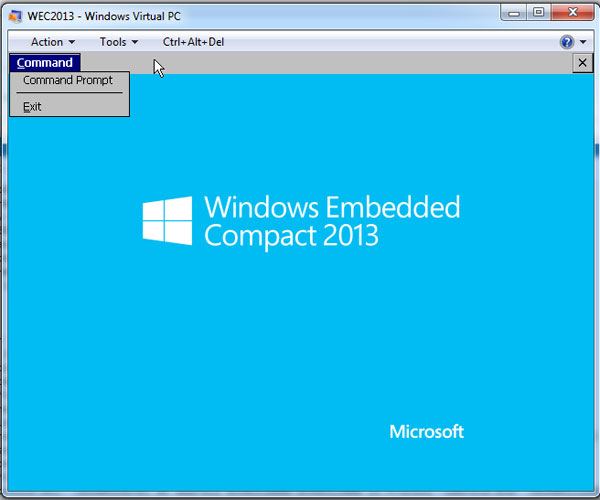
Task: Expand the arrow next to the Help icon
Action: click(583, 42)
